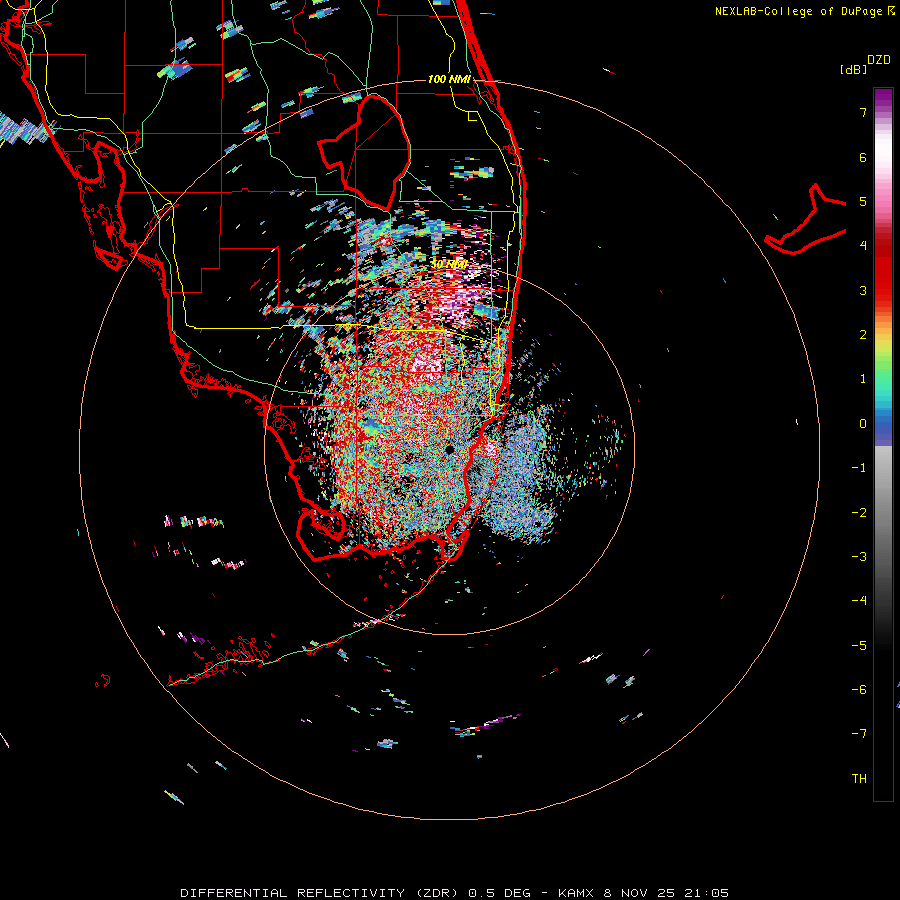Viewport: 900px width, 900px height.
Task: Click the -2 dB tick on the scale
Action: pyautogui.click(x=859, y=513)
